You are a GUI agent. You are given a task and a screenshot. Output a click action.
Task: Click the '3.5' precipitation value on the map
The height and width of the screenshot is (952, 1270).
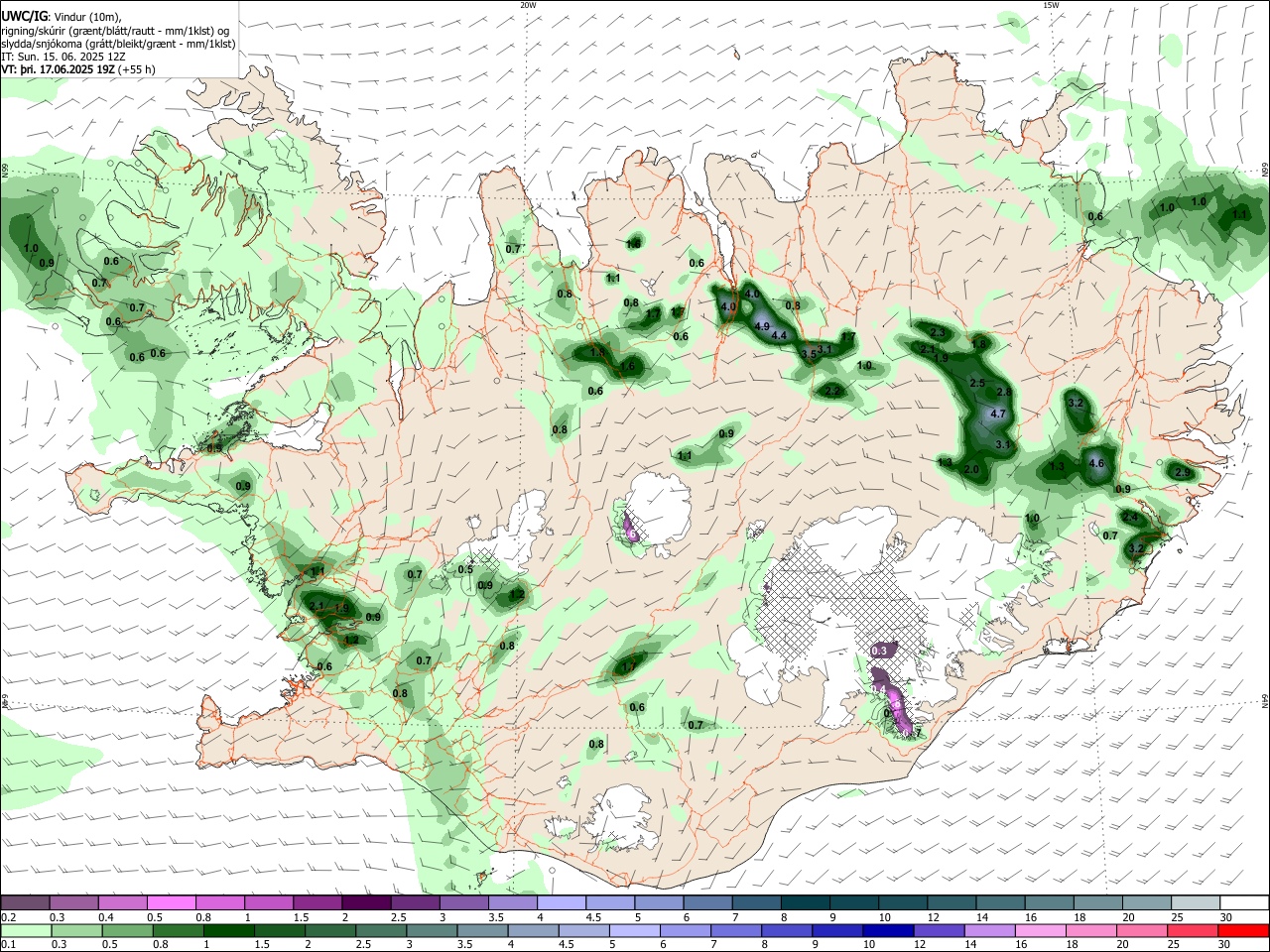809,354
